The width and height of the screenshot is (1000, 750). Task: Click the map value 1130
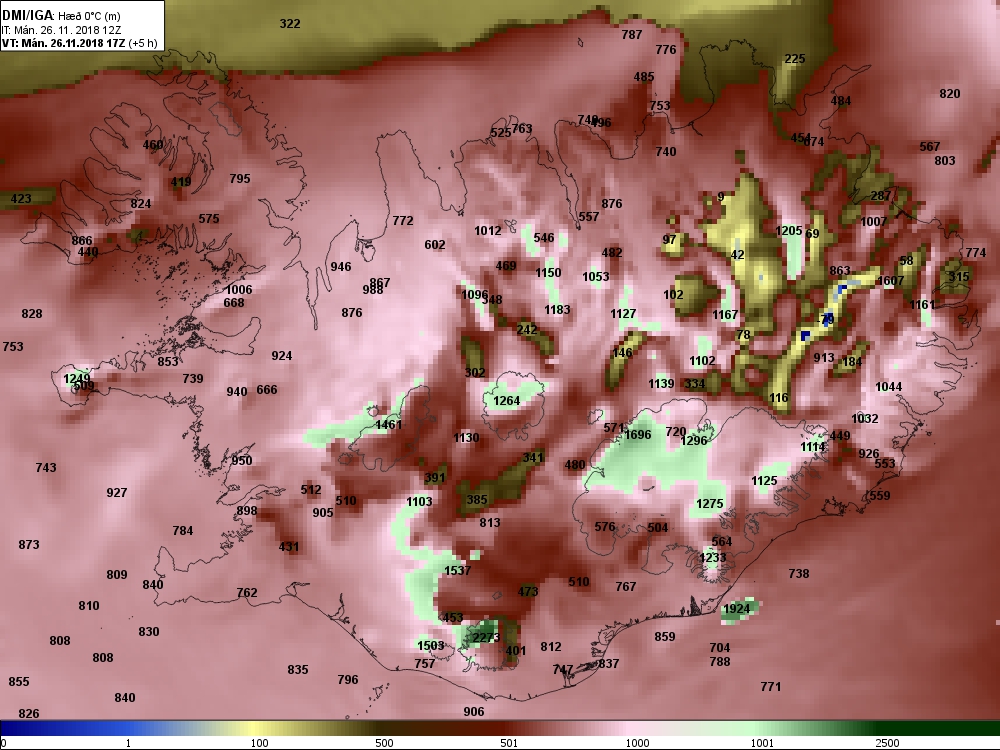pyautogui.click(x=466, y=438)
